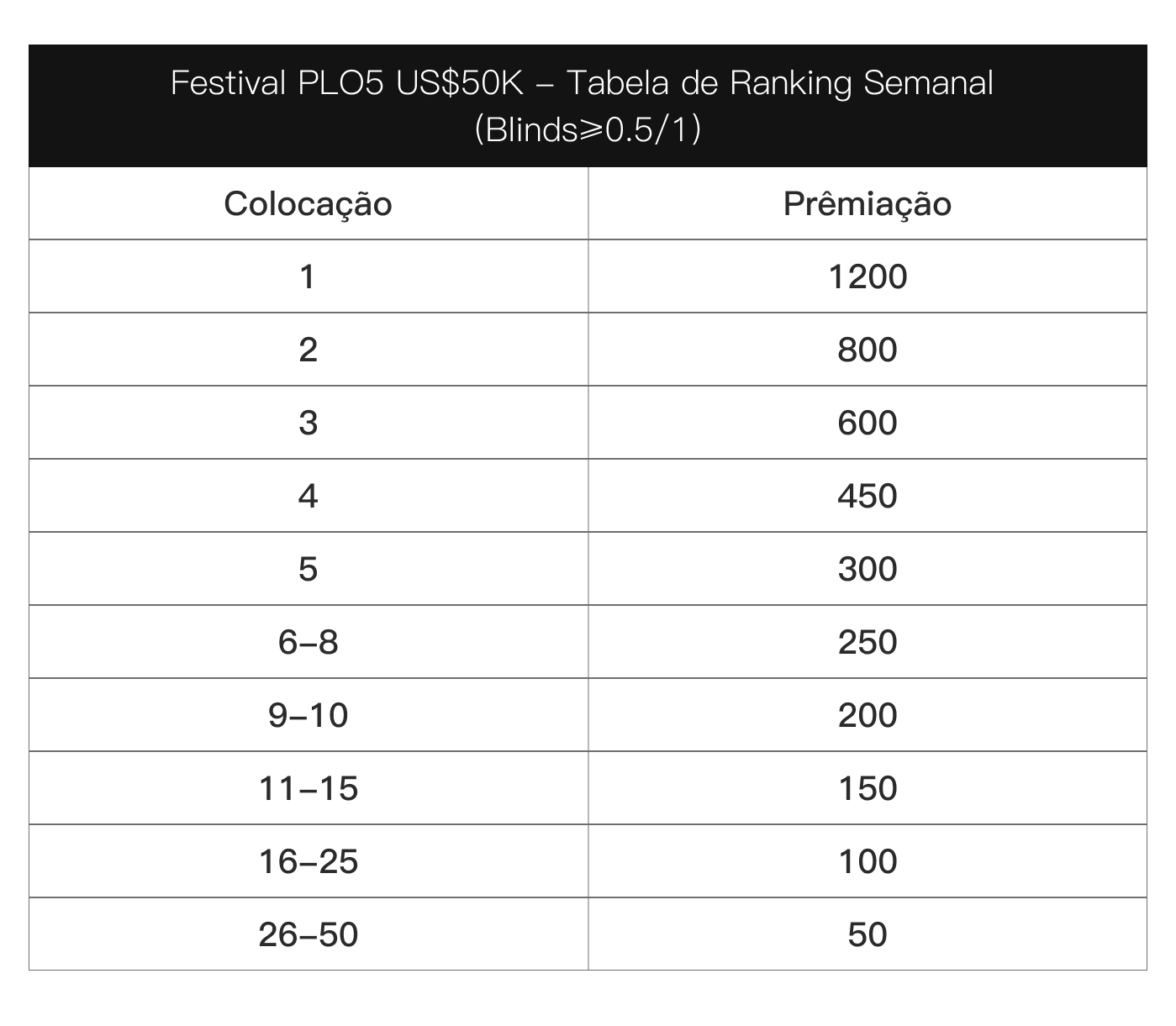Select the 16–25 placement cell

(x=309, y=861)
